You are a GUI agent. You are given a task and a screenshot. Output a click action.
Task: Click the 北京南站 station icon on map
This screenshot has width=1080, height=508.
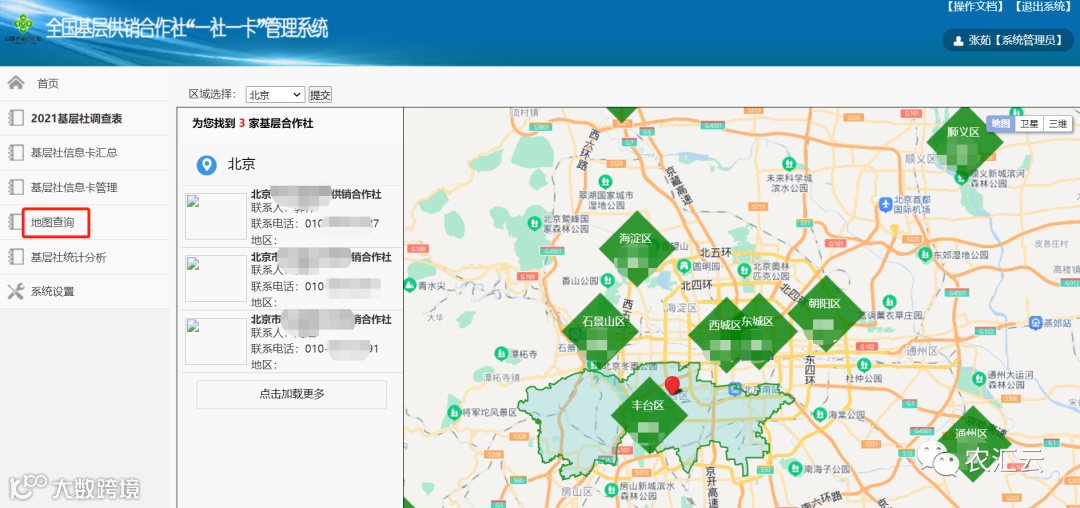point(736,389)
